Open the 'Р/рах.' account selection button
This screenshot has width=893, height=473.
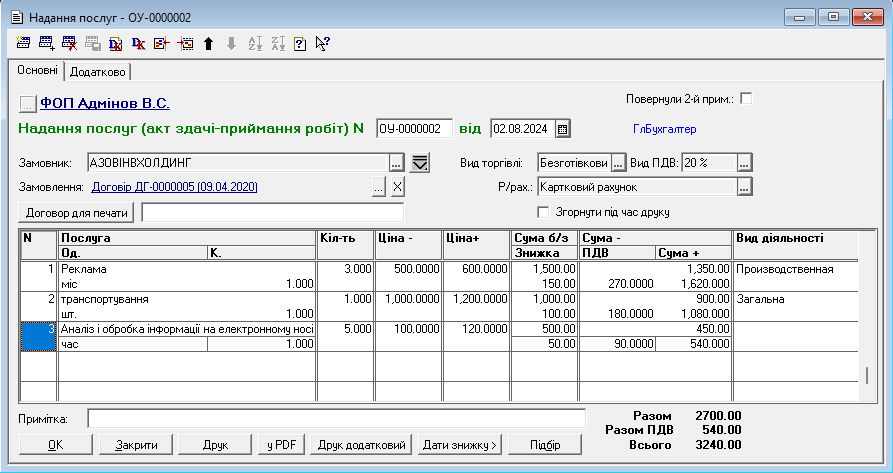pyautogui.click(x=744, y=187)
